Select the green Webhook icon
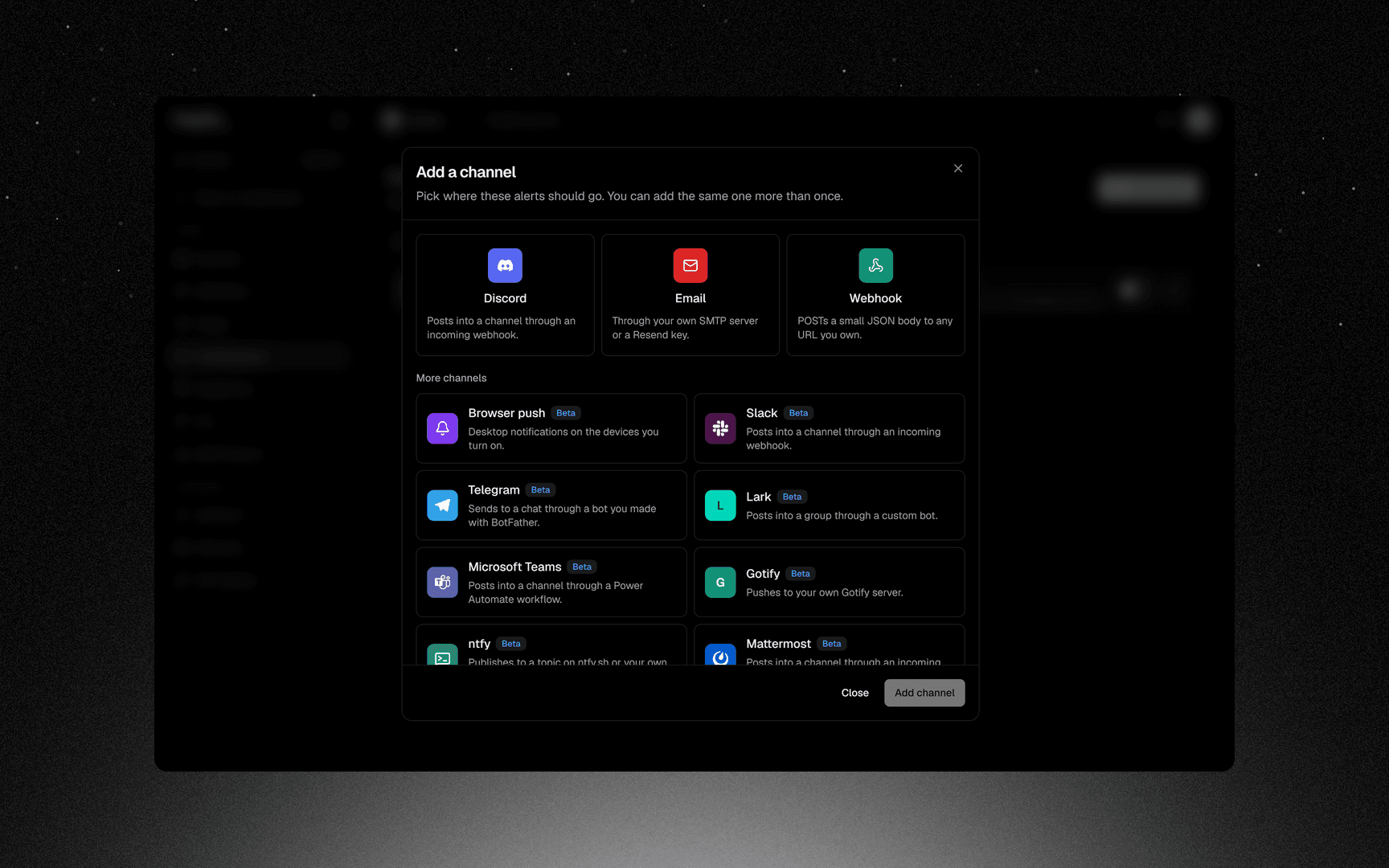 pyautogui.click(x=875, y=265)
